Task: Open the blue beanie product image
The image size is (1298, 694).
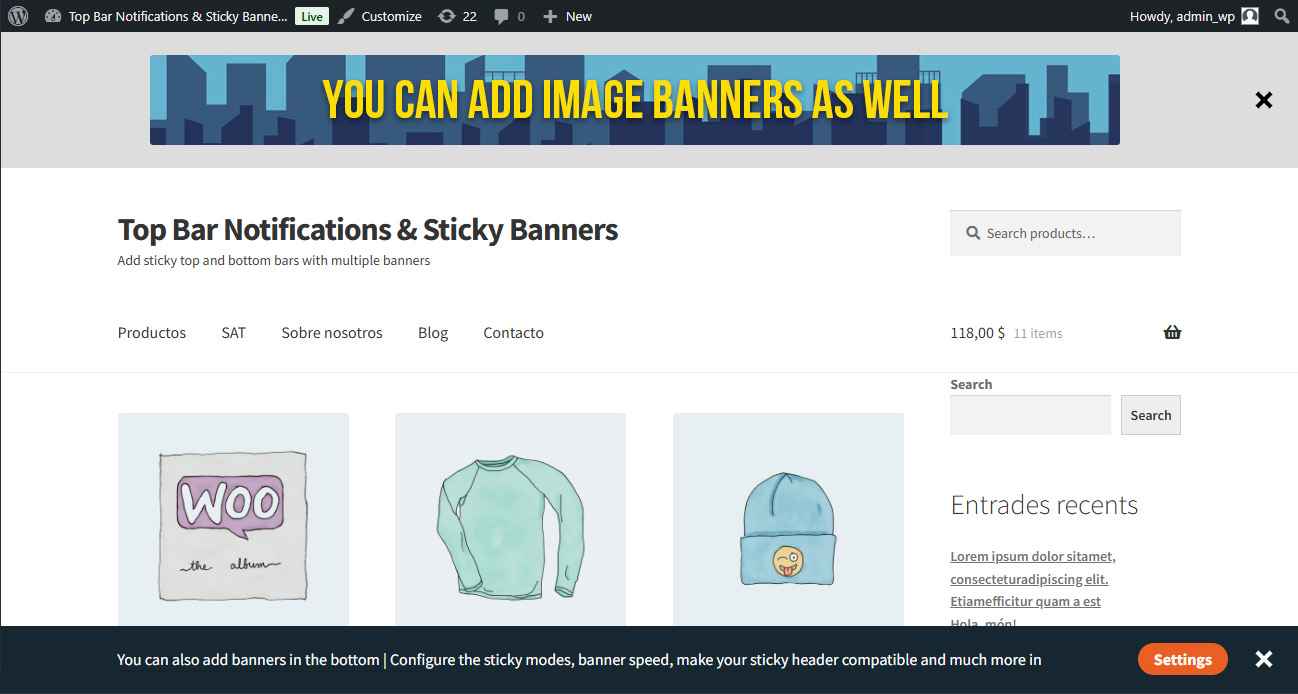Action: click(x=788, y=520)
